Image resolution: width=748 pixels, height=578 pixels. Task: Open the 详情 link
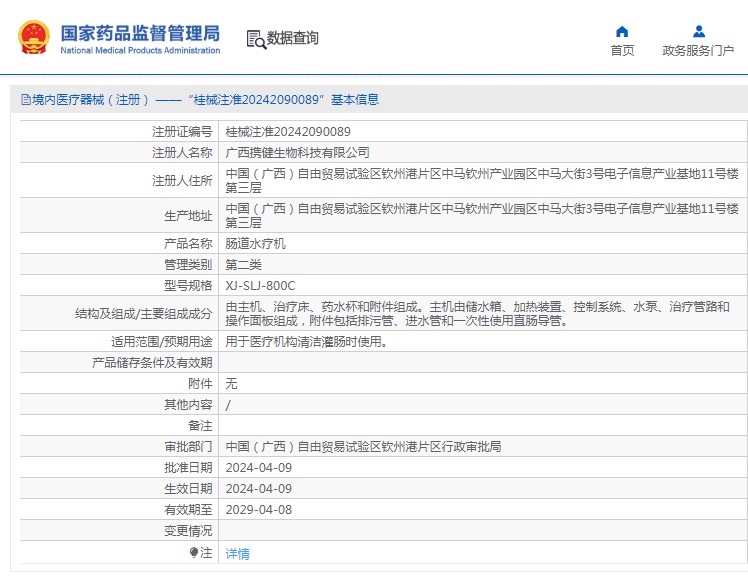pos(238,553)
